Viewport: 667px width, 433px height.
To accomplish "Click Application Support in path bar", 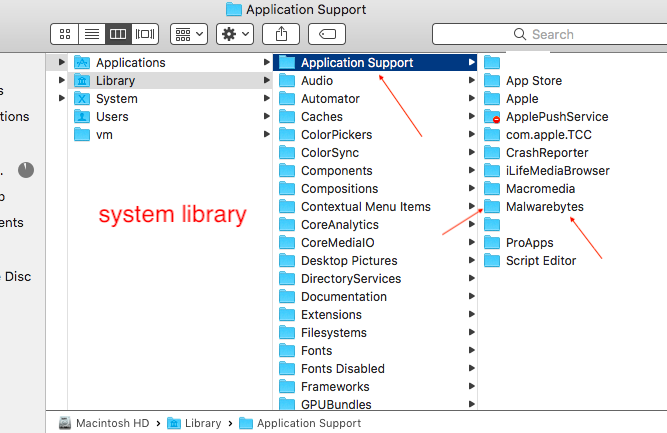I will click(300, 423).
